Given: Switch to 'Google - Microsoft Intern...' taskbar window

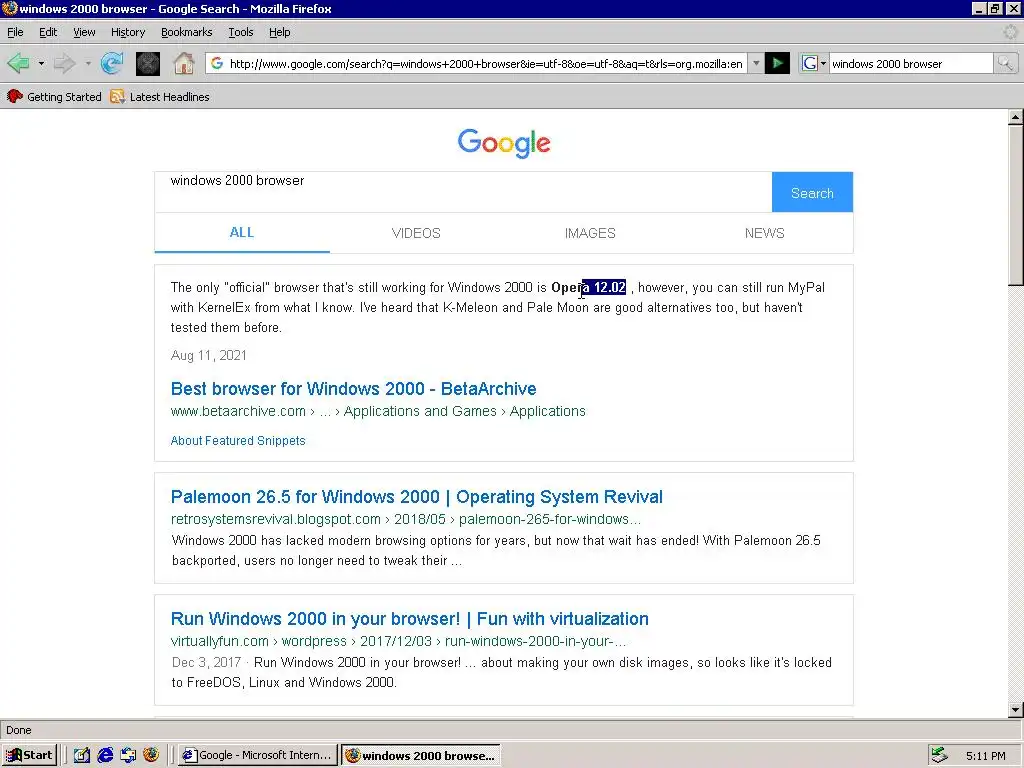Looking at the screenshot, I should [x=258, y=756].
